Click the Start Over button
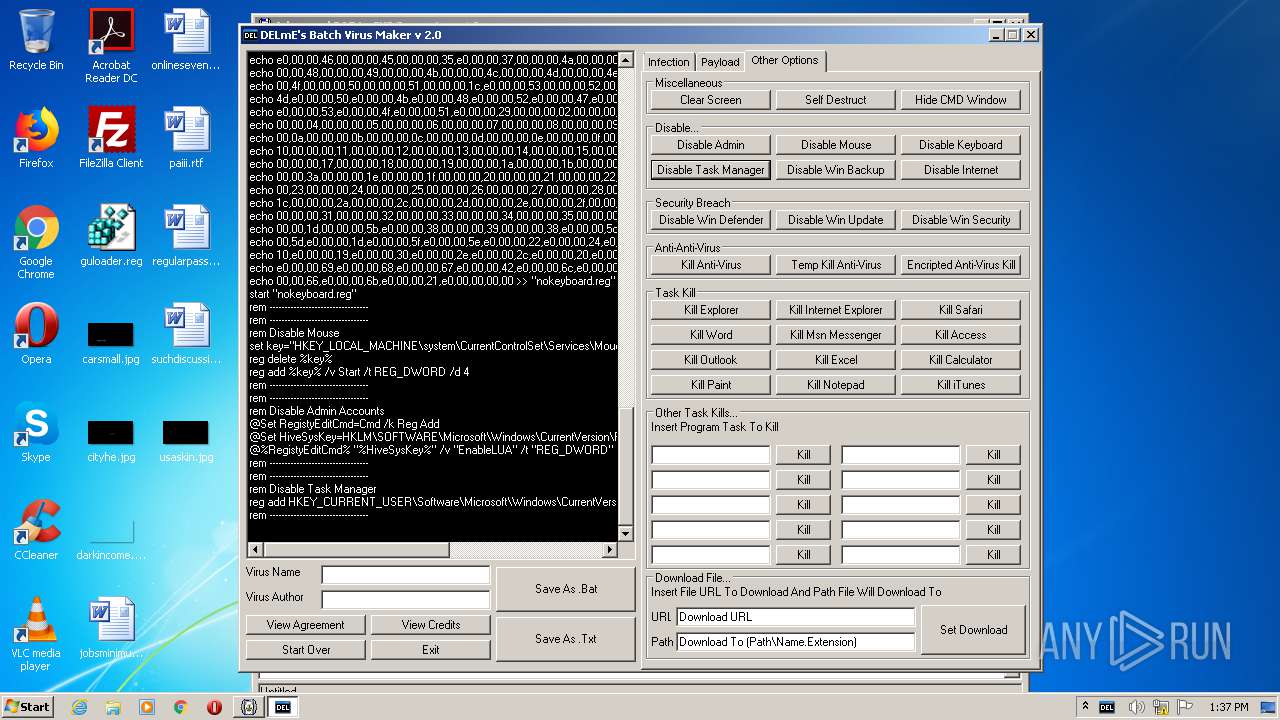 click(x=306, y=650)
